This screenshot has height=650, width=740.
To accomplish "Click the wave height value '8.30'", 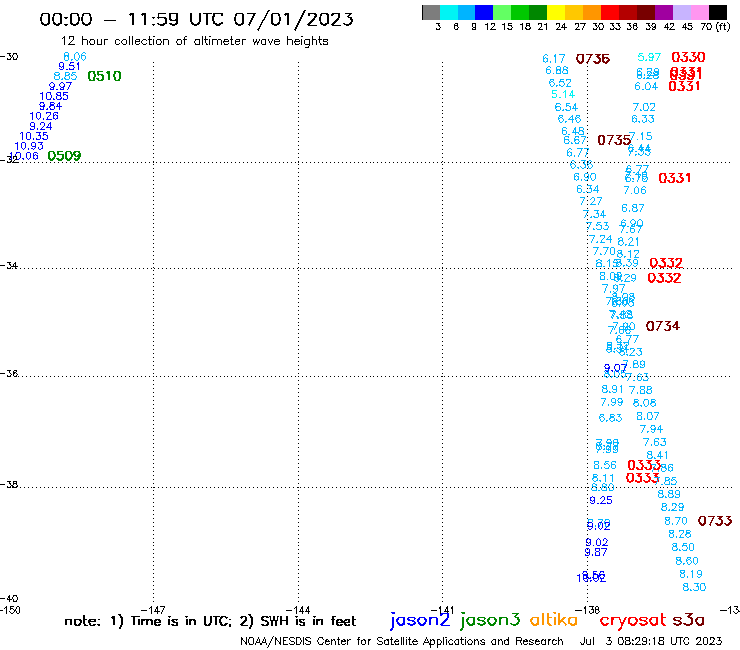I will [694, 588].
